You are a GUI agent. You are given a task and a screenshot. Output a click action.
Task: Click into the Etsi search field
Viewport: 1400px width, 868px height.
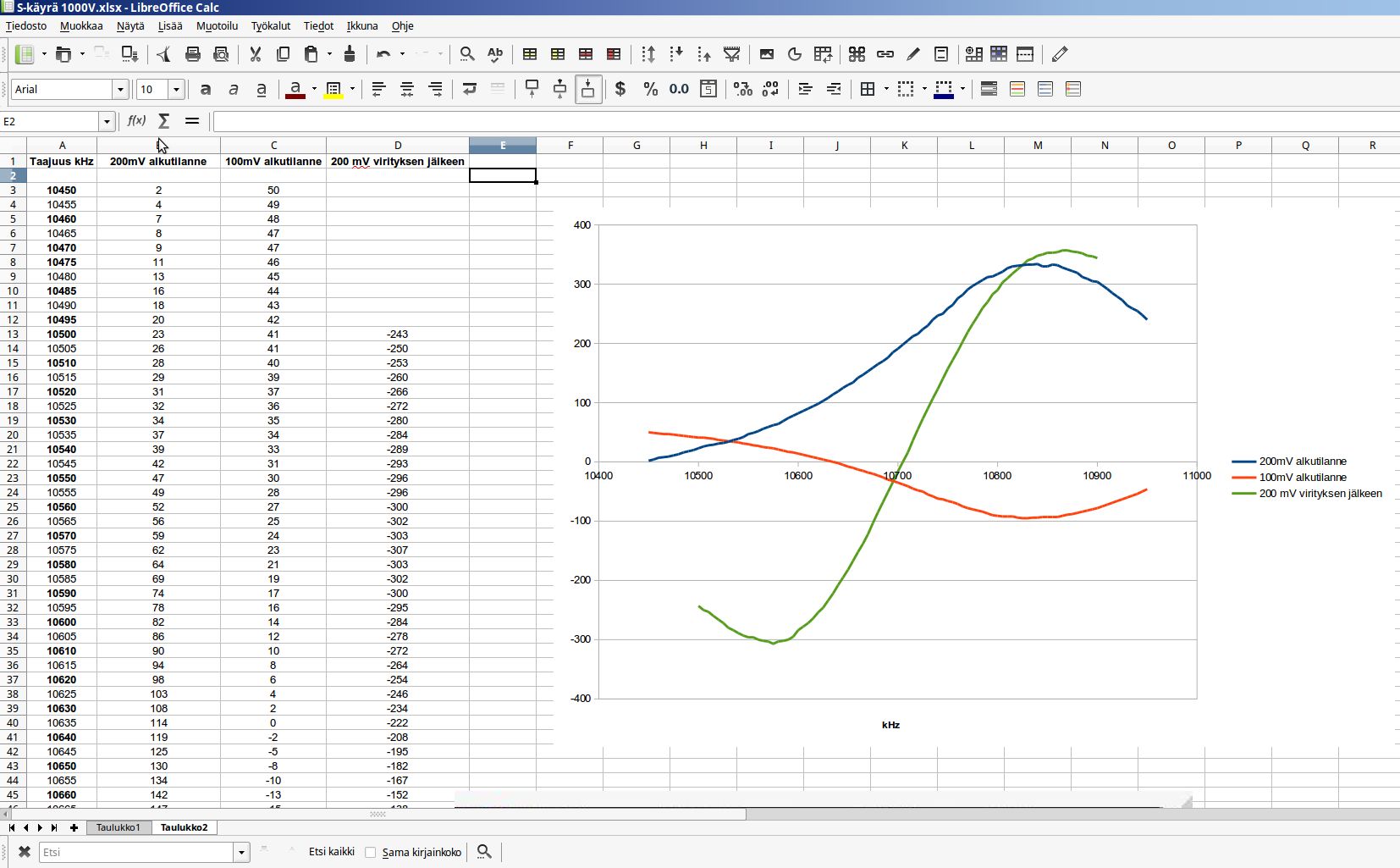click(135, 852)
